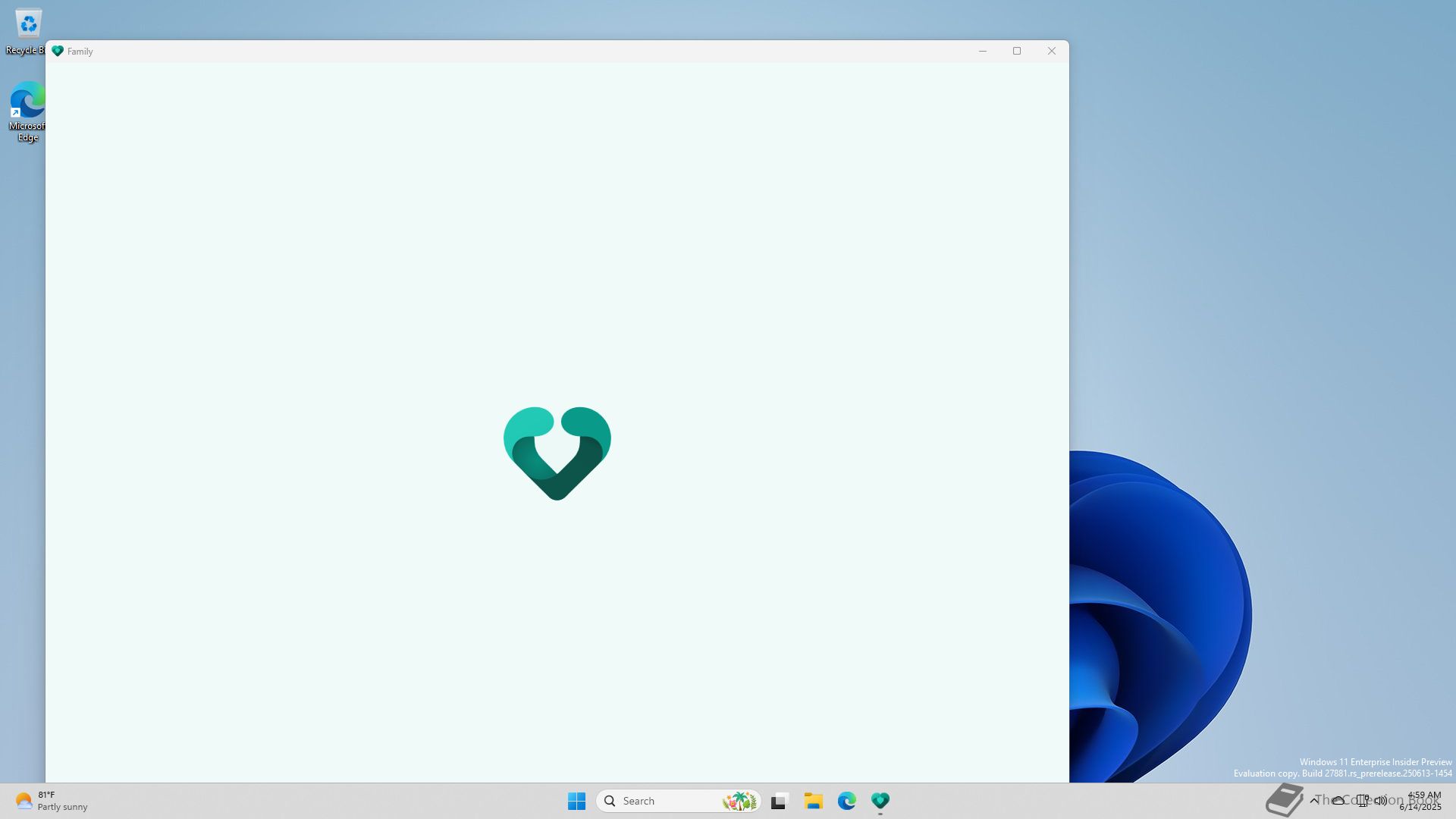This screenshot has width=1456, height=819.
Task: Maximize the Family window
Action: 1017,52
